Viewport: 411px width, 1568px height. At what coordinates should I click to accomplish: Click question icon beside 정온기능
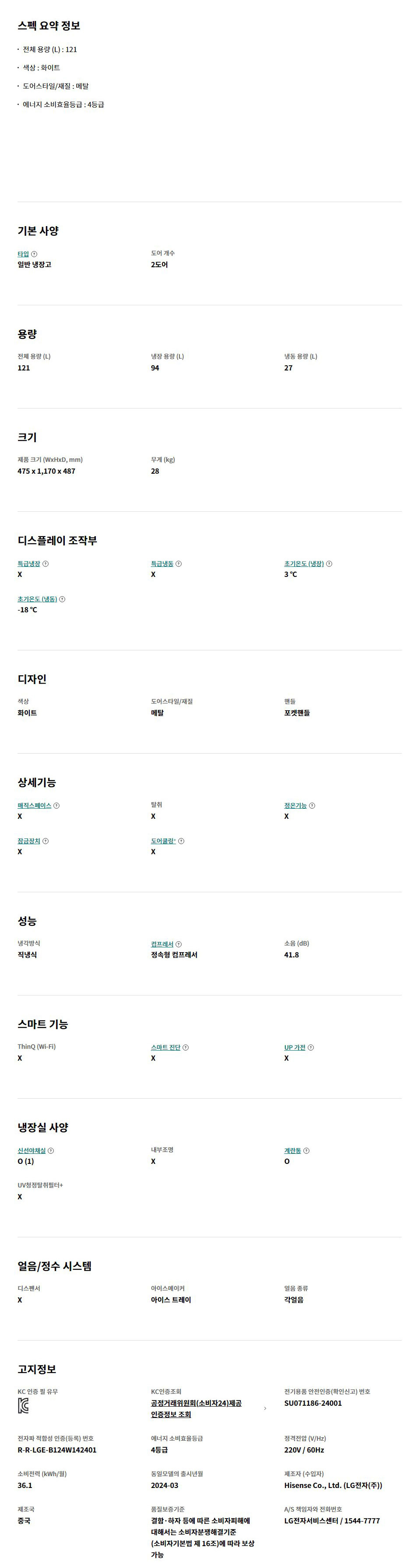click(x=313, y=805)
